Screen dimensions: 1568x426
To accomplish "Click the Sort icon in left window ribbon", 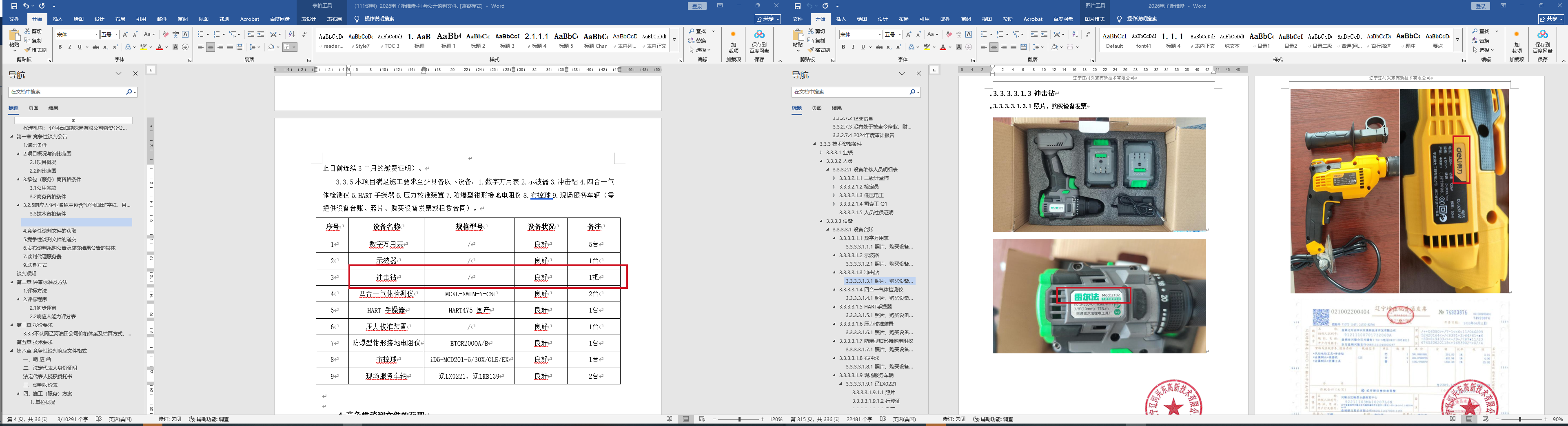I will (x=292, y=35).
